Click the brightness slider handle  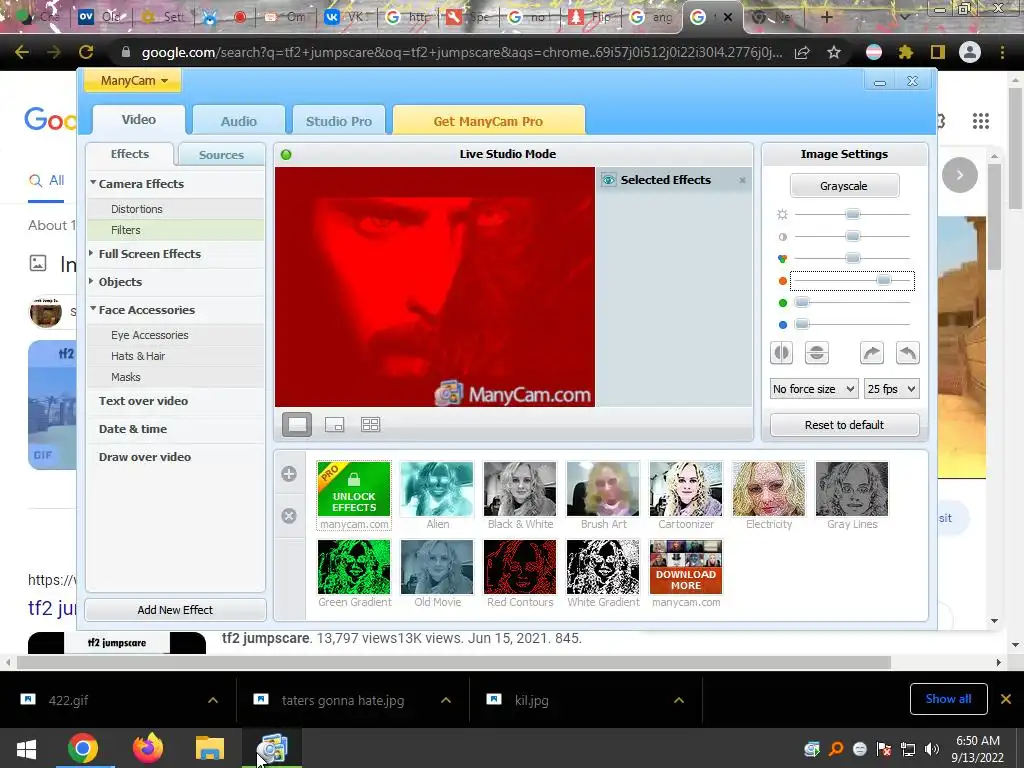point(852,214)
